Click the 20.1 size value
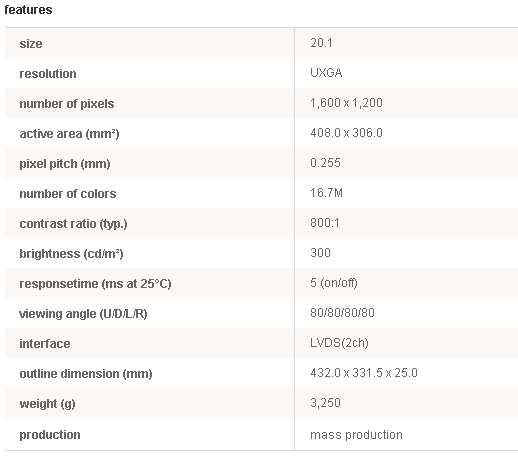 click(x=321, y=43)
